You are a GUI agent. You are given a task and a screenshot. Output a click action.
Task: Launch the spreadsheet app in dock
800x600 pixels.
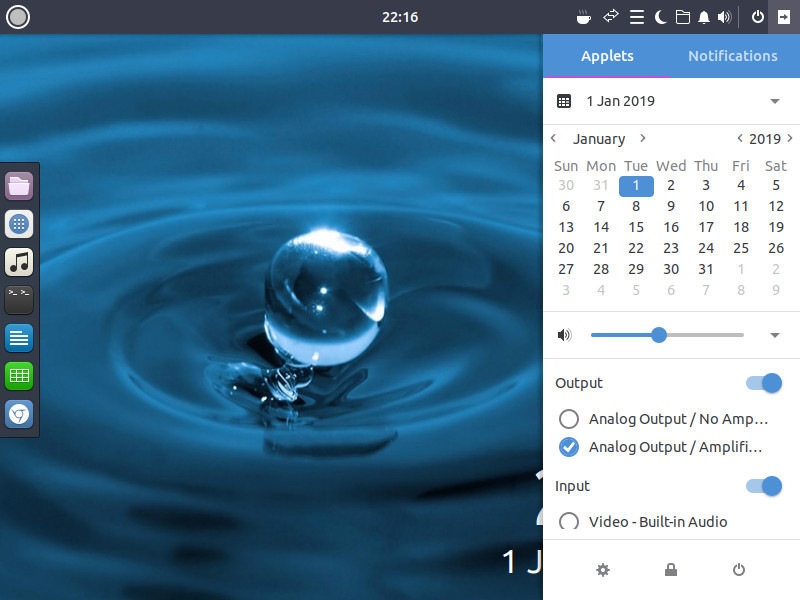pos(19,376)
